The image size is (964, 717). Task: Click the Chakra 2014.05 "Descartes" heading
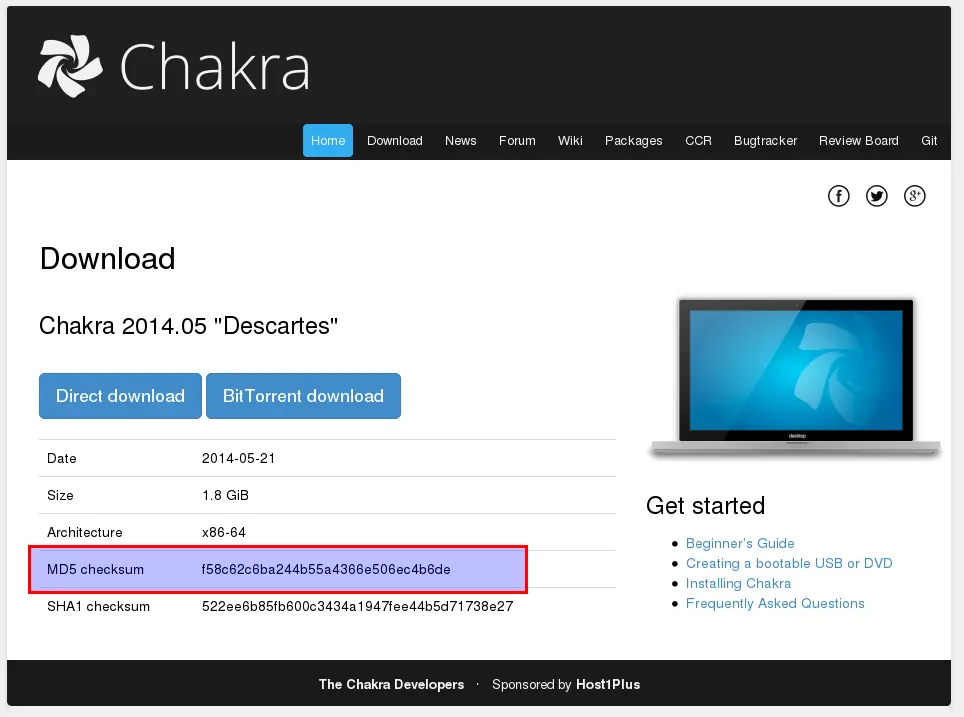pos(188,326)
